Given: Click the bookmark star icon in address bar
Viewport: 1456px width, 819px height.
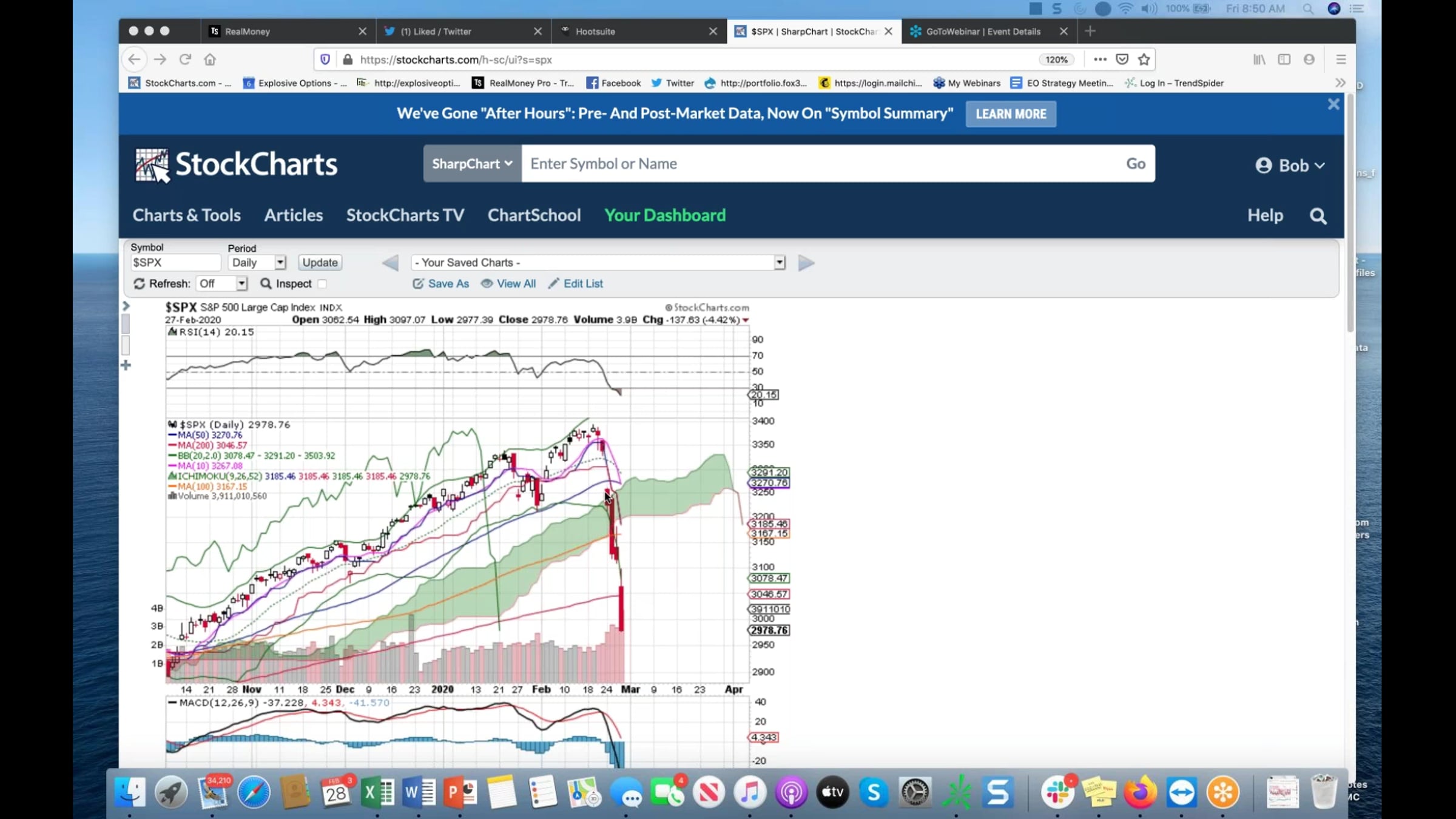Looking at the screenshot, I should pos(1144,59).
